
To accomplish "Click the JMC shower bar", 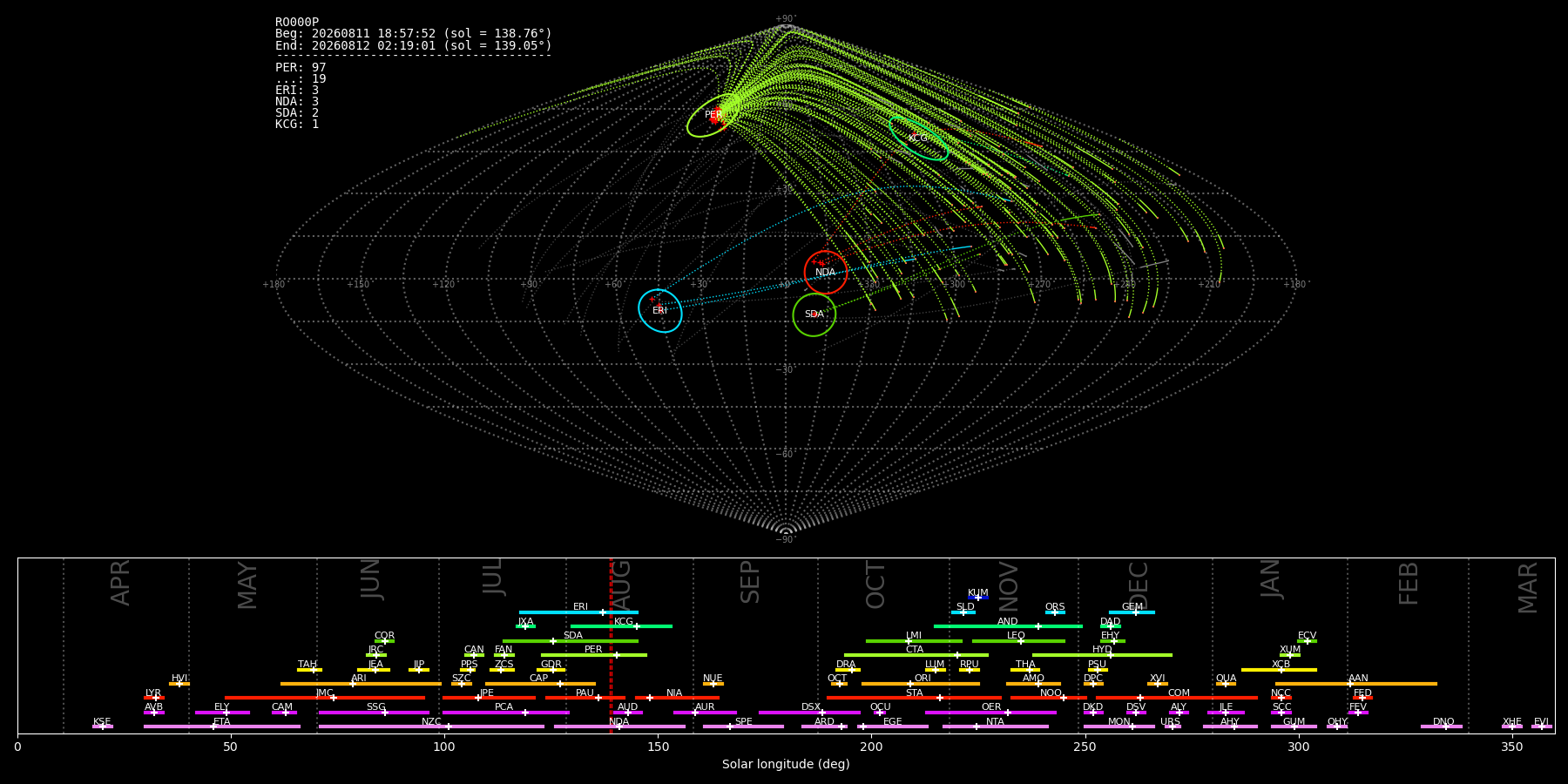I will point(325,698).
